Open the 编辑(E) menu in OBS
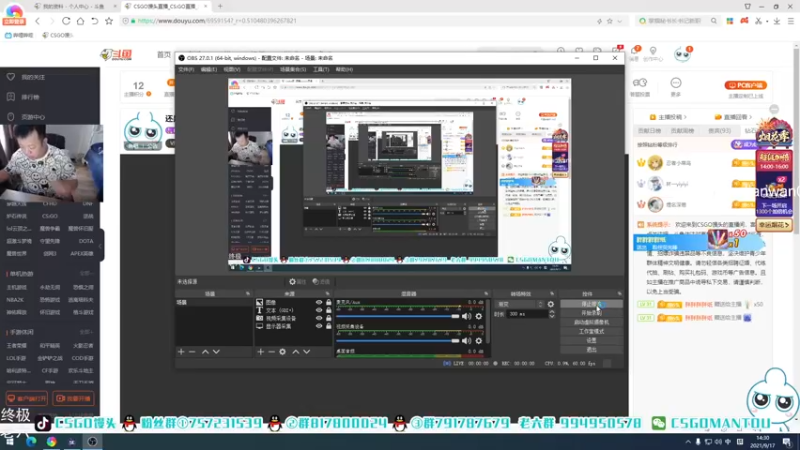This screenshot has width=800, height=450. click(x=208, y=69)
